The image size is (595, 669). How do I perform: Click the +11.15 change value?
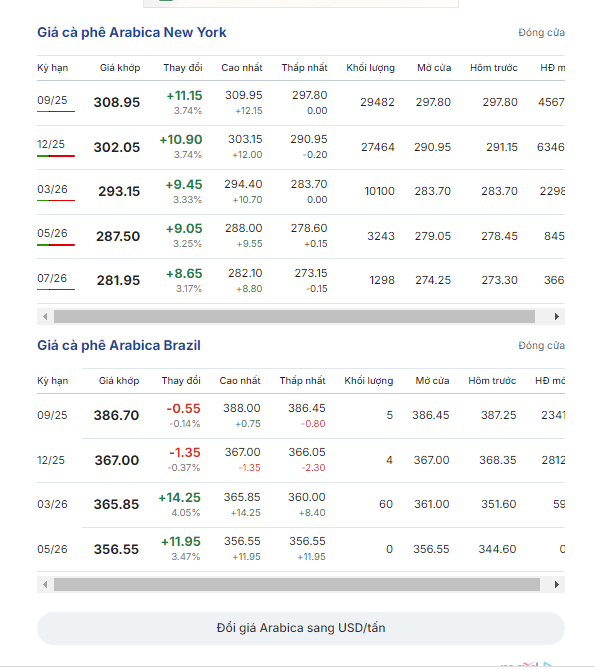[184, 96]
